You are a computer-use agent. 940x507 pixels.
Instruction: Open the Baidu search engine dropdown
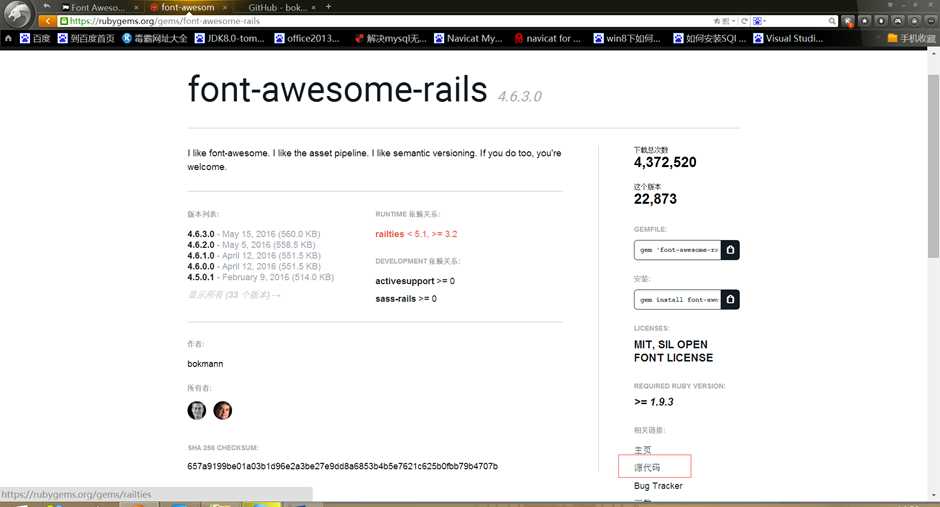759,21
